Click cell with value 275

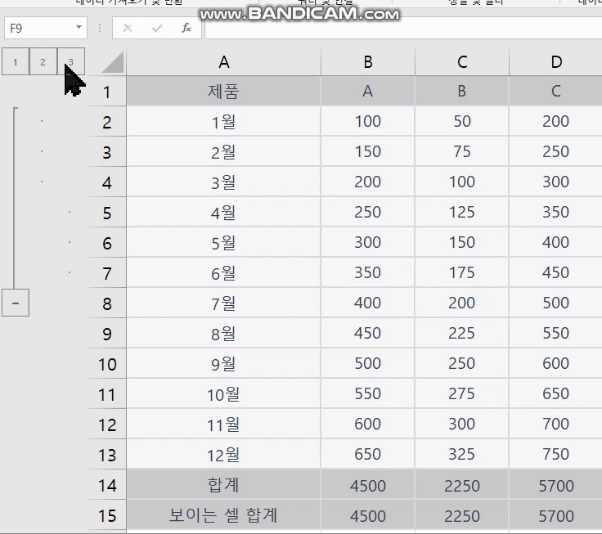[462, 394]
